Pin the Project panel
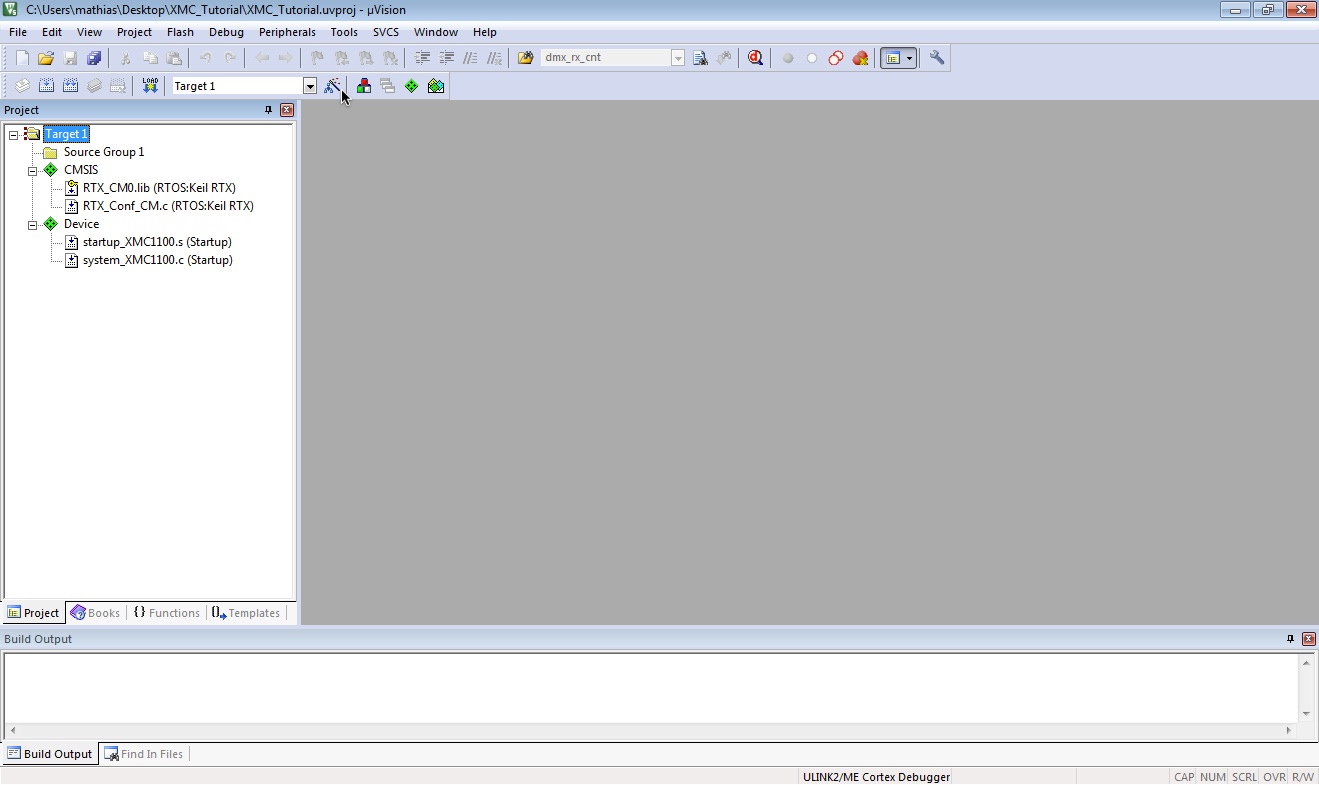This screenshot has width=1319, height=785. (268, 110)
